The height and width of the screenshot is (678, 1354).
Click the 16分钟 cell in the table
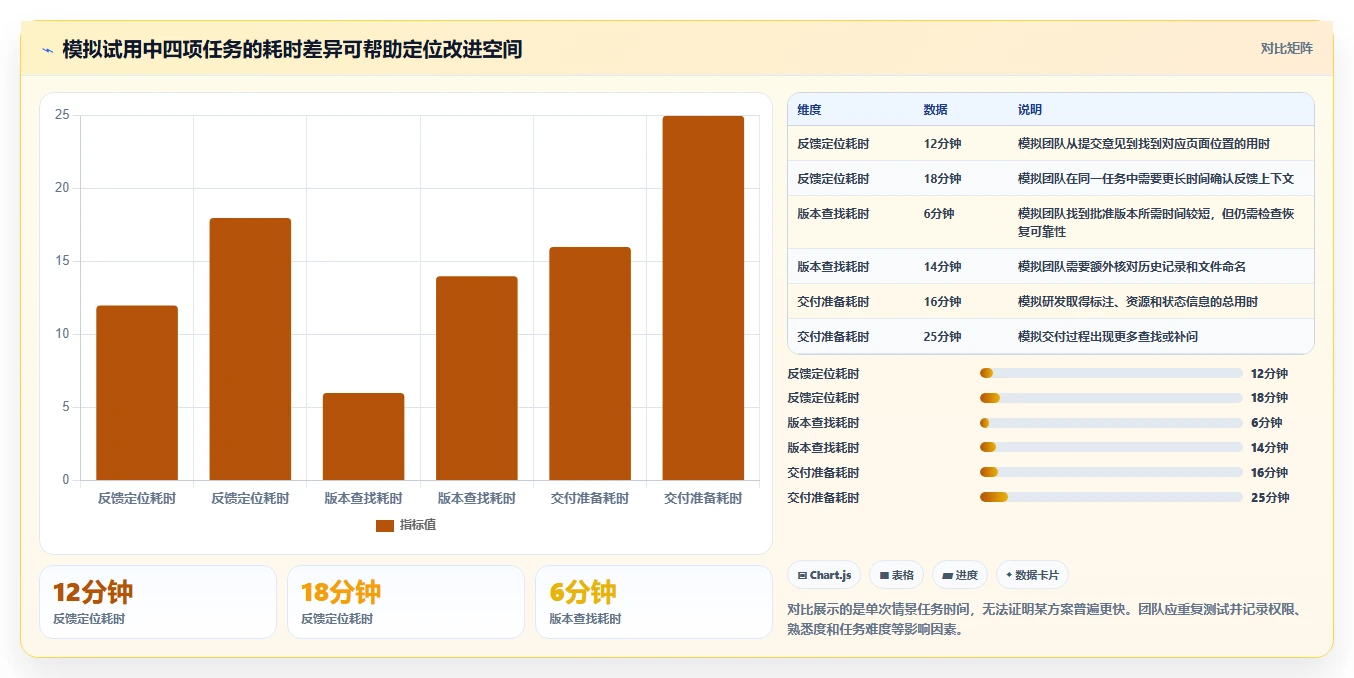coord(942,302)
